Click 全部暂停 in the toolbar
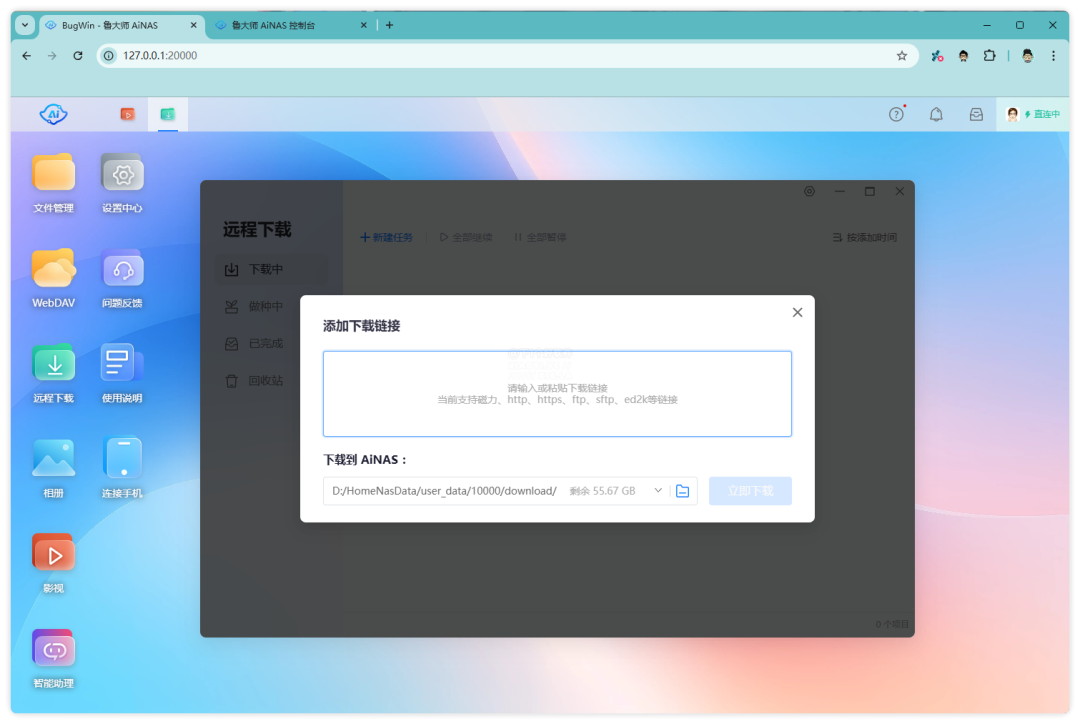The width and height of the screenshot is (1080, 724). [540, 237]
